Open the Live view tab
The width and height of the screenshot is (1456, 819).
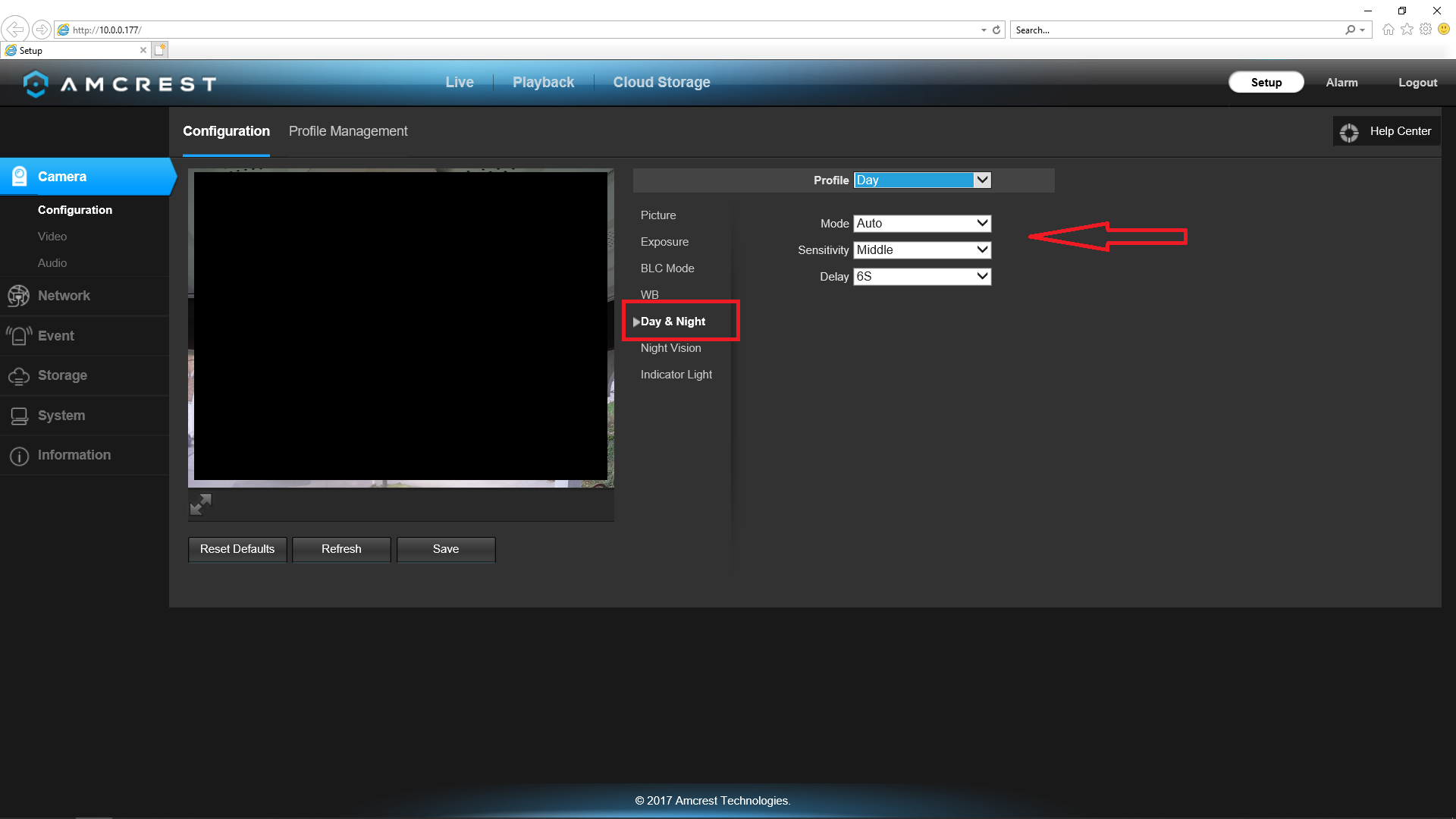[x=460, y=82]
